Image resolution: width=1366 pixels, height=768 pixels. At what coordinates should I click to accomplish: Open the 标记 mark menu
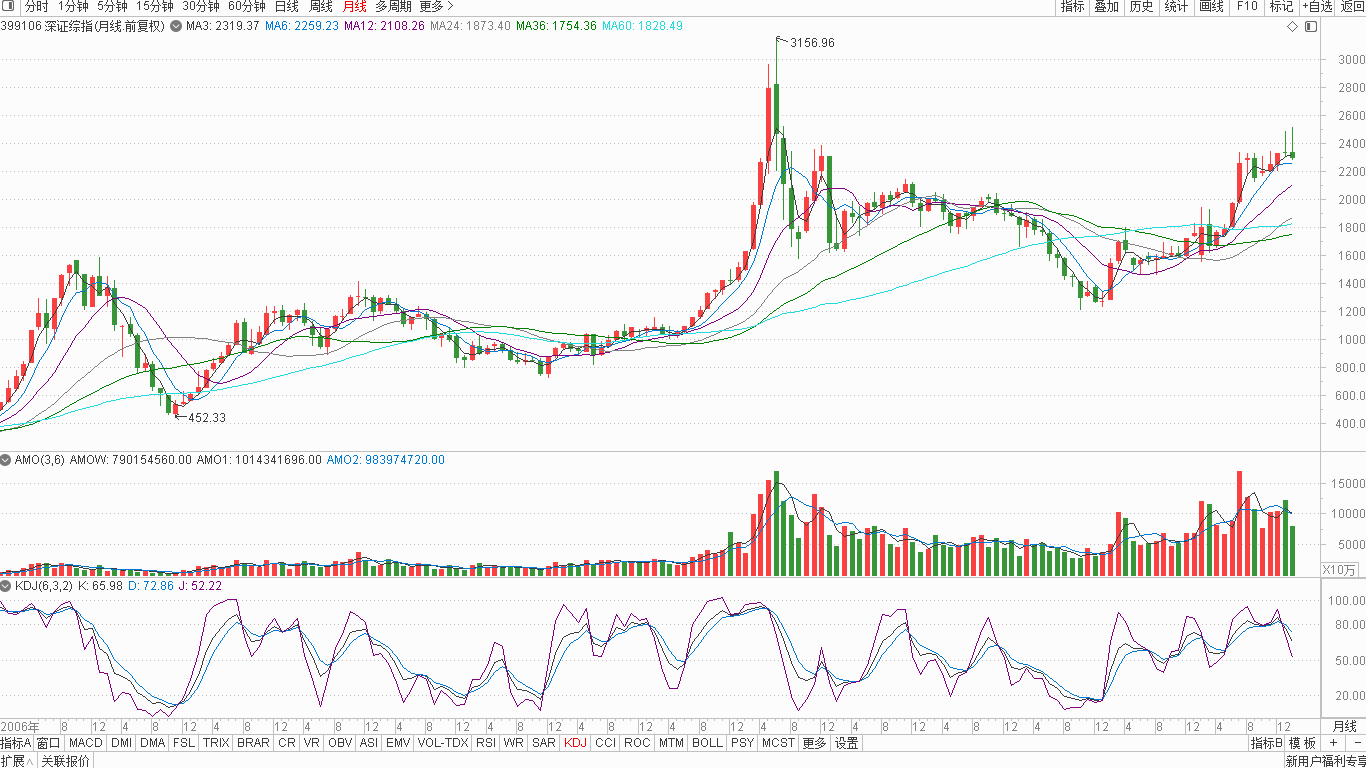tap(1281, 6)
